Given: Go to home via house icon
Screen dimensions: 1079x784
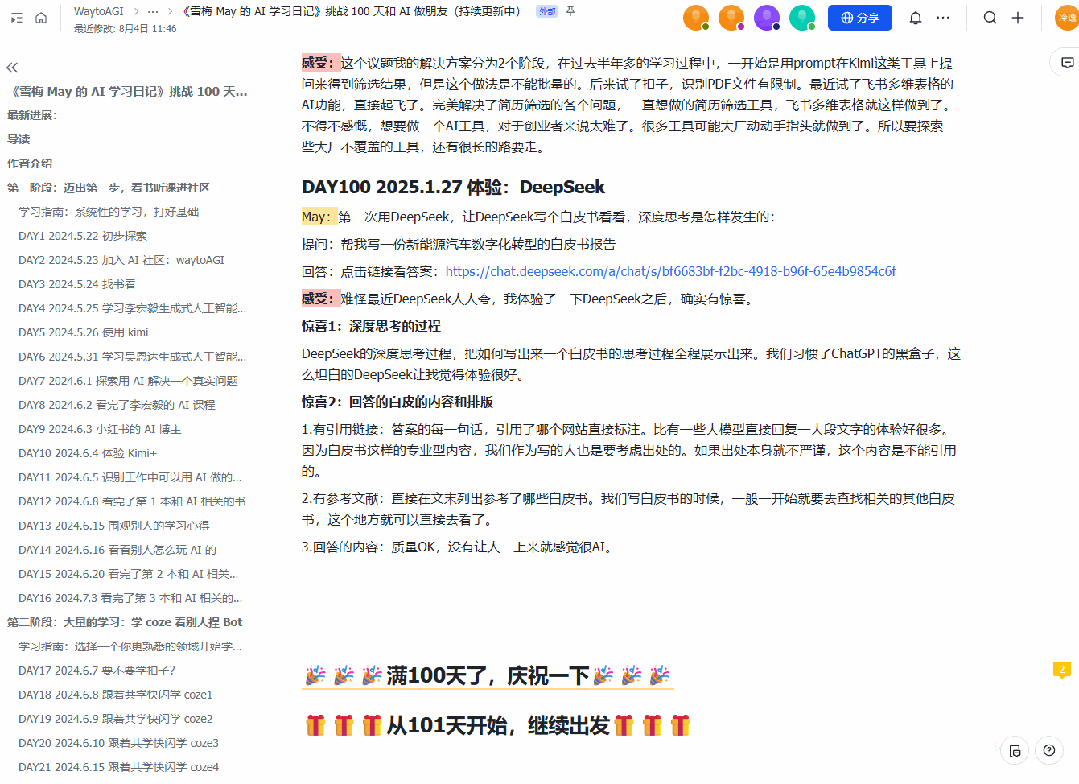Looking at the screenshot, I should click(x=41, y=18).
